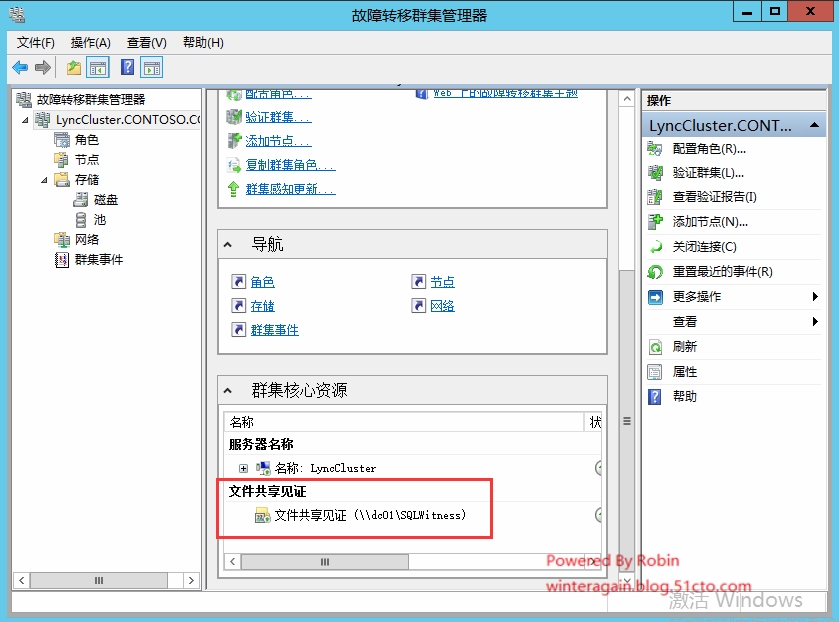Open the Help question mark toolbar icon
The height and width of the screenshot is (622, 839).
pos(127,67)
